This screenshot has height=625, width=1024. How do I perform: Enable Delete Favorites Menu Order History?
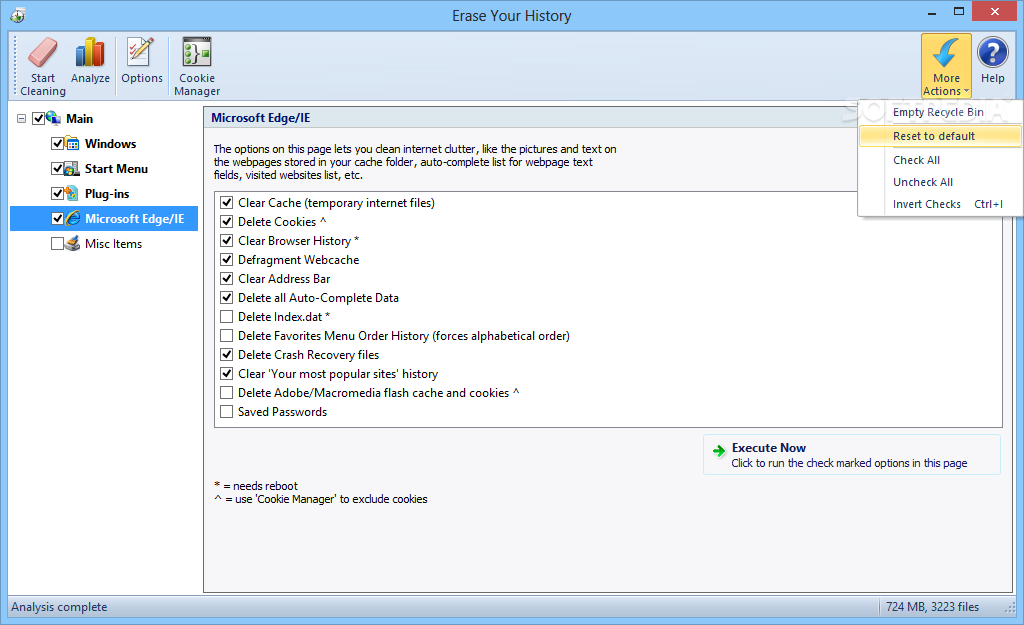pos(227,336)
